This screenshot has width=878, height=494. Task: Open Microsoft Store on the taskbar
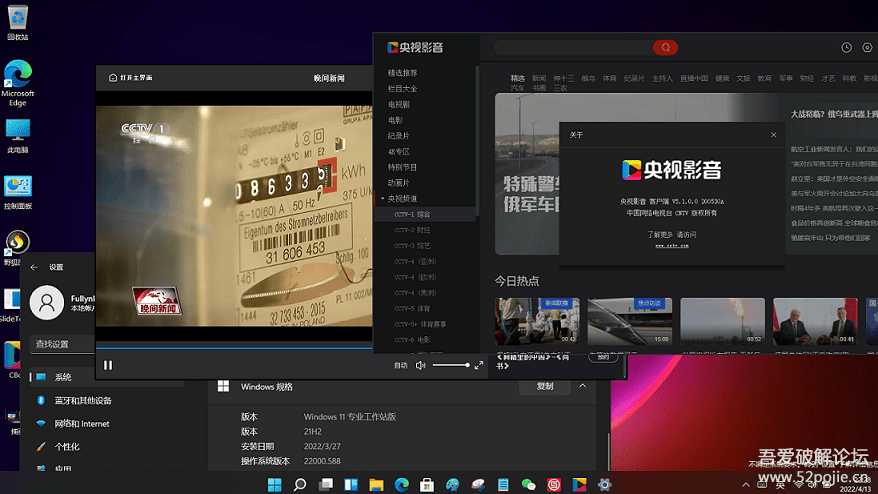[x=427, y=484]
